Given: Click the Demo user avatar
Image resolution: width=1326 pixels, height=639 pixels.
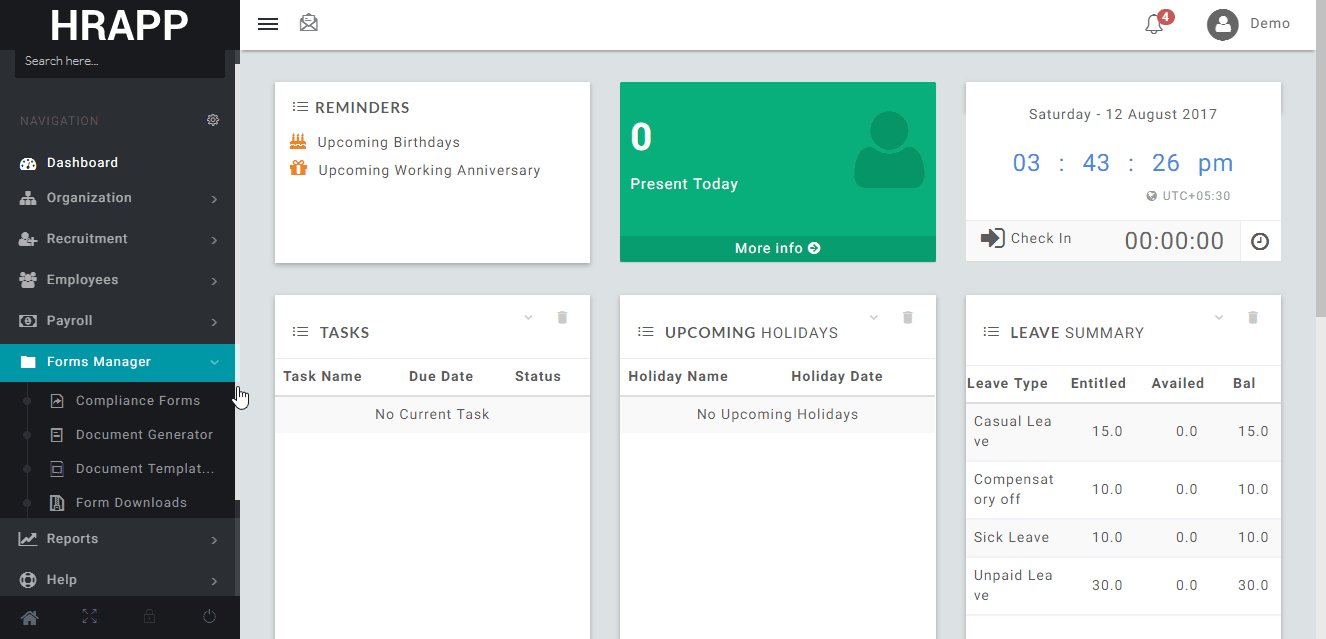Looking at the screenshot, I should coord(1222,24).
